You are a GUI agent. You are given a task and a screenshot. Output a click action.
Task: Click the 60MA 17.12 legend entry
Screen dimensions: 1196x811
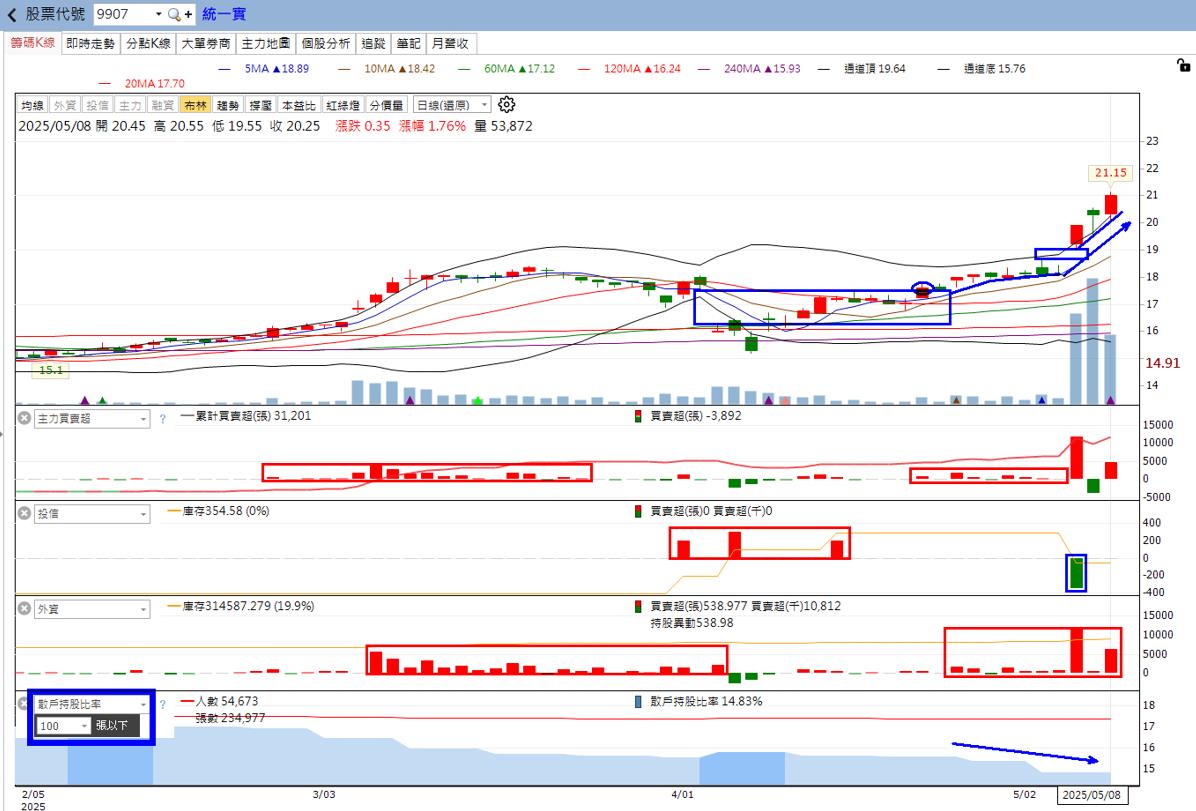tap(506, 69)
